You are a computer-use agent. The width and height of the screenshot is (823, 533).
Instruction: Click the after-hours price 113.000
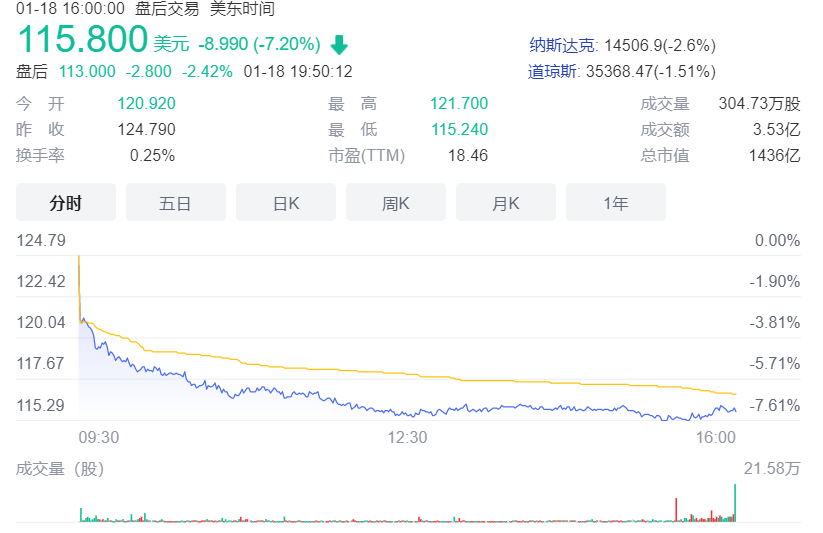pyautogui.click(x=87, y=72)
